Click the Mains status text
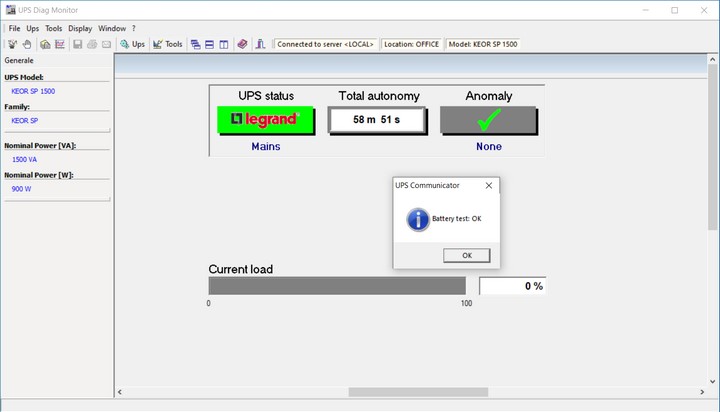 266,147
